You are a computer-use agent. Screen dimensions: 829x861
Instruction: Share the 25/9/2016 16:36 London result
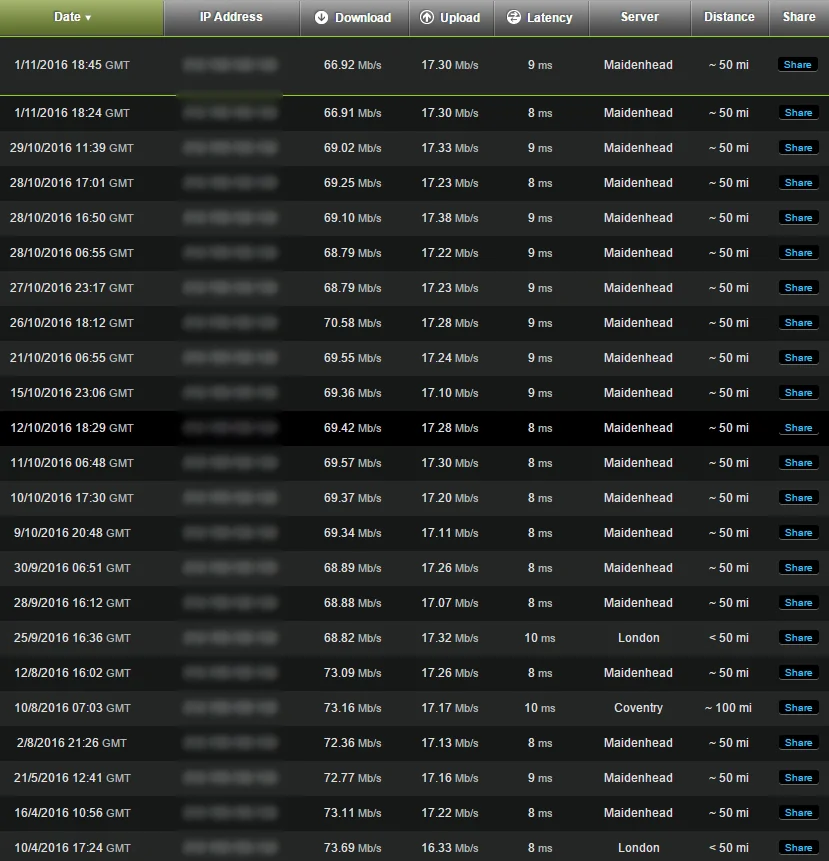(x=798, y=638)
